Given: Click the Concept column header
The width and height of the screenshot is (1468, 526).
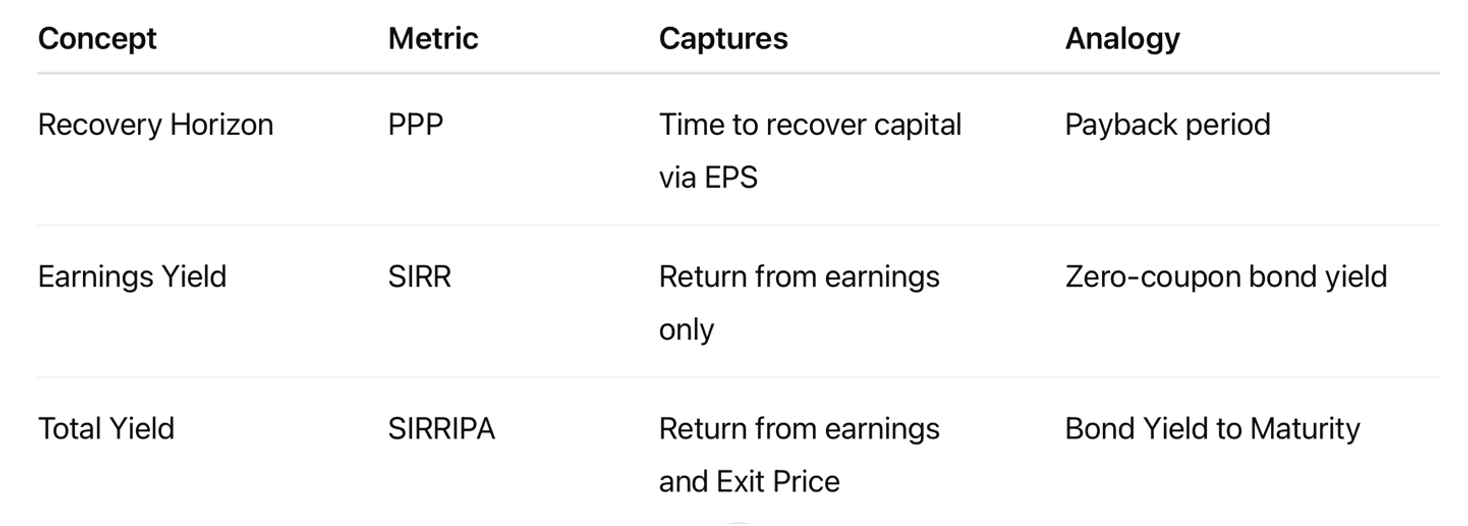Looking at the screenshot, I should pyautogui.click(x=97, y=39).
